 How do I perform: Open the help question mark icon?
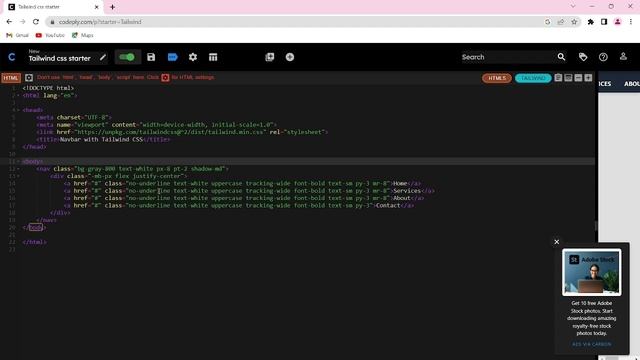[603, 57]
